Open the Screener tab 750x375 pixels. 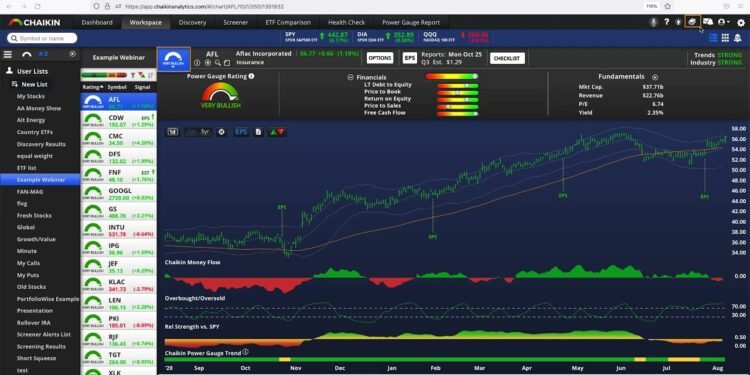click(236, 22)
